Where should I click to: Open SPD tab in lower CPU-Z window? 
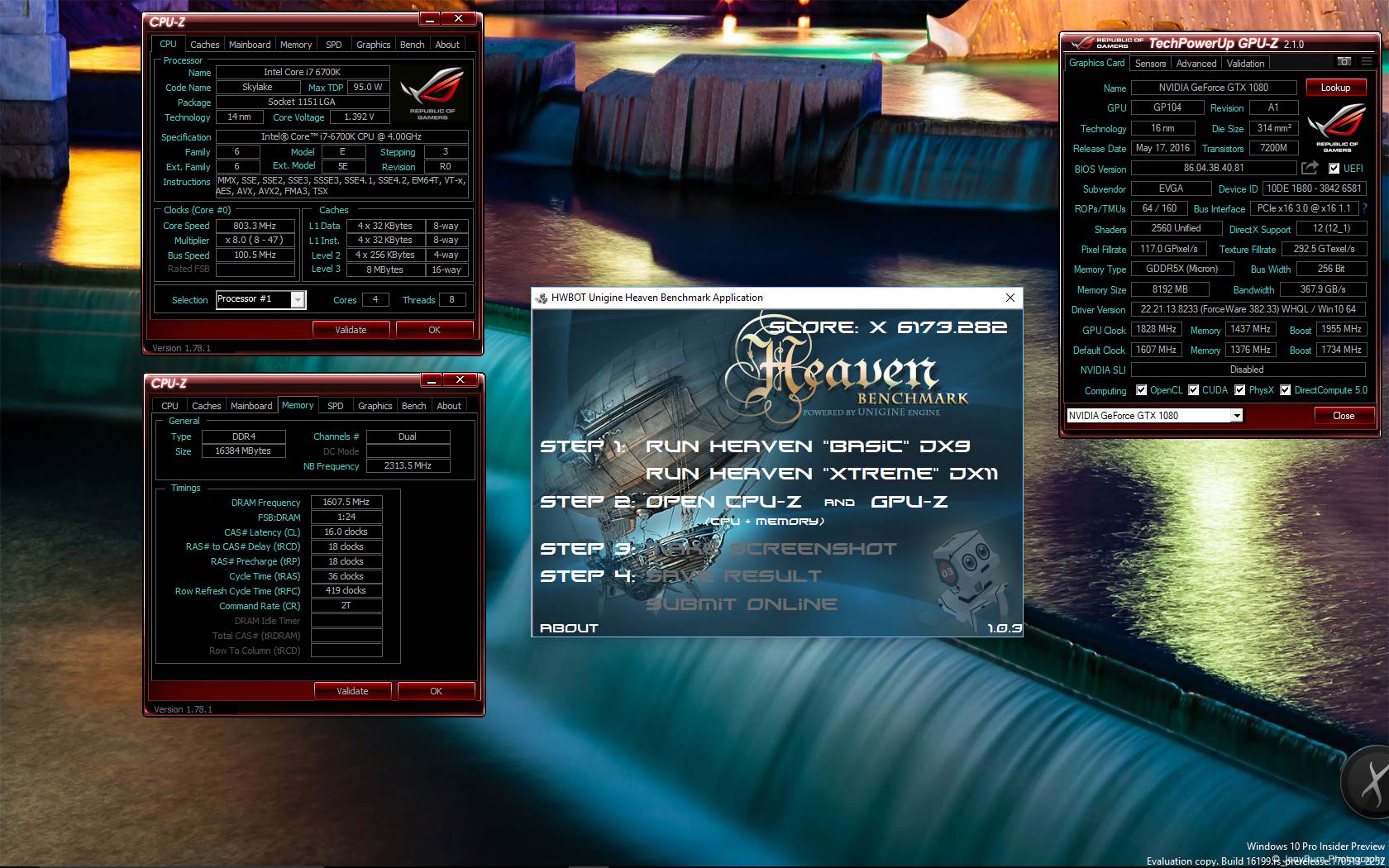coord(335,406)
